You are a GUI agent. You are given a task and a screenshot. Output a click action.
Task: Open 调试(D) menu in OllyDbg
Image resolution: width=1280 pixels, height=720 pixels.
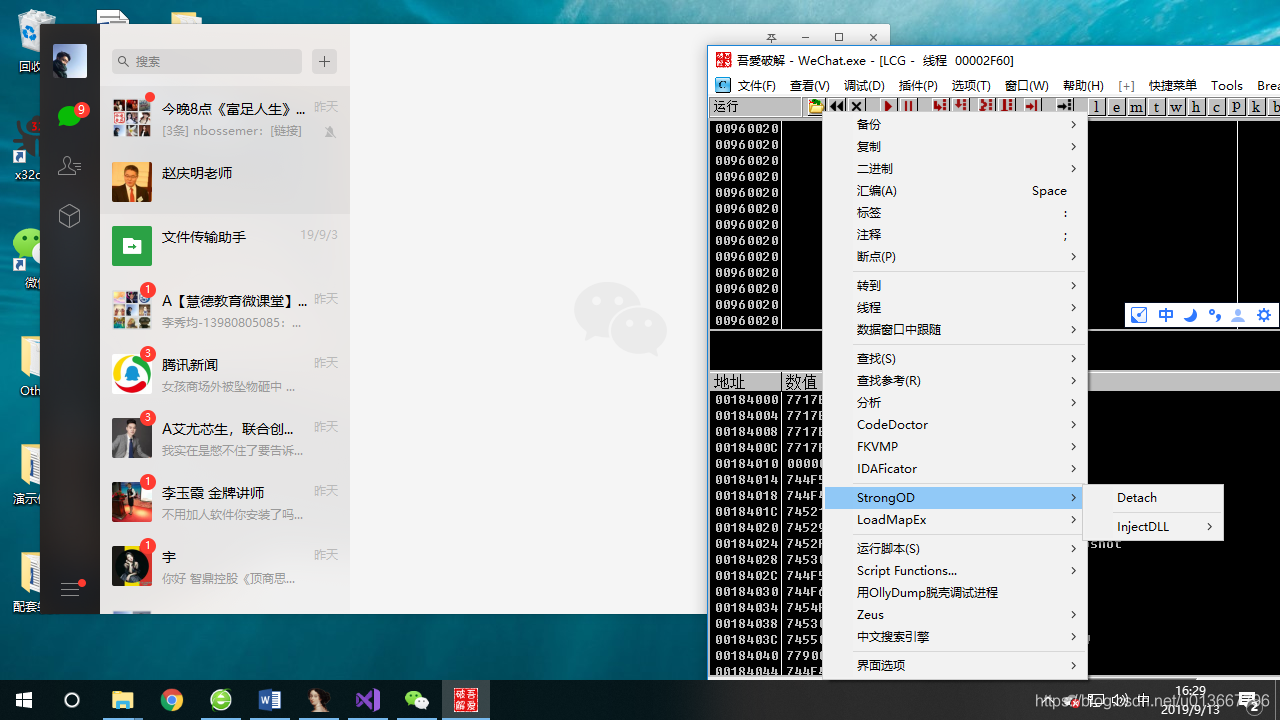(x=864, y=86)
